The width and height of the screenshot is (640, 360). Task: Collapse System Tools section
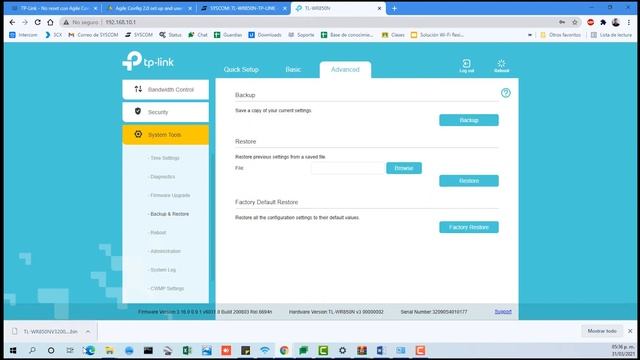coord(165,135)
